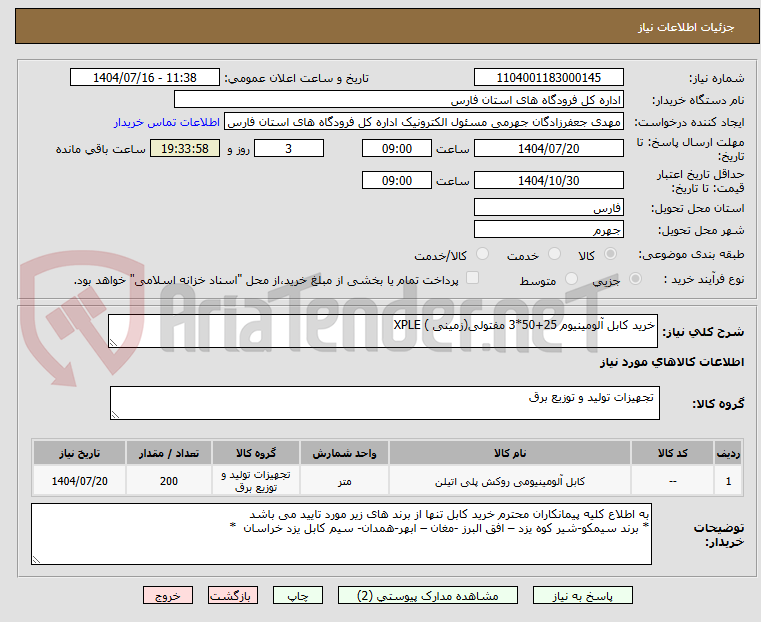
Task: Click the resize grip of توضیحات خریدار box
Action: [36, 559]
